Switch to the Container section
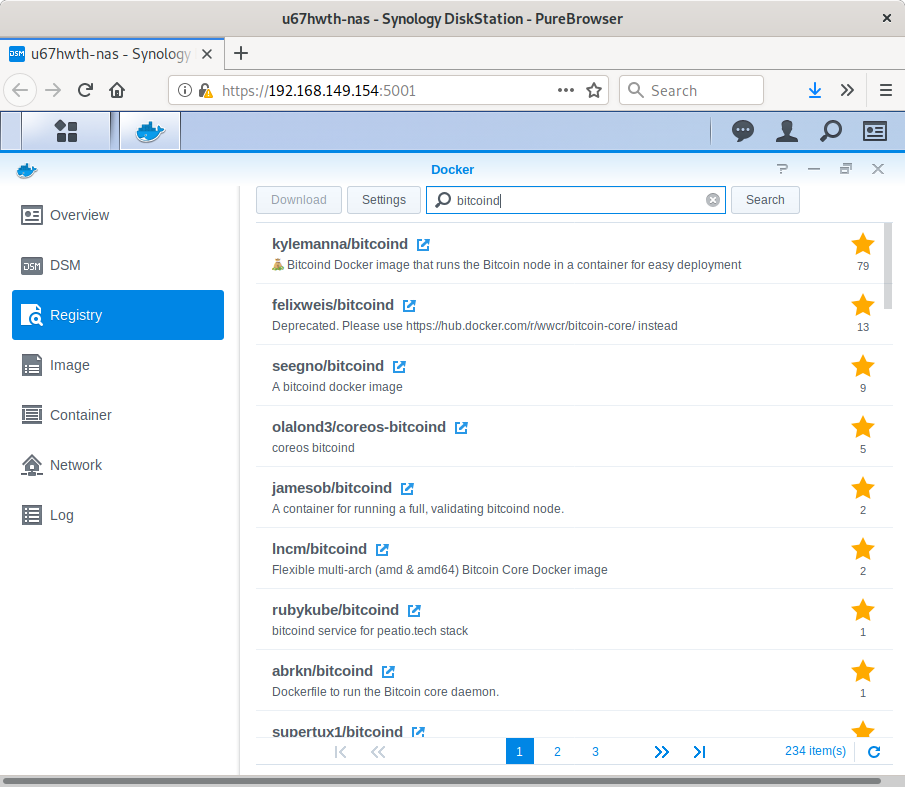 point(118,415)
